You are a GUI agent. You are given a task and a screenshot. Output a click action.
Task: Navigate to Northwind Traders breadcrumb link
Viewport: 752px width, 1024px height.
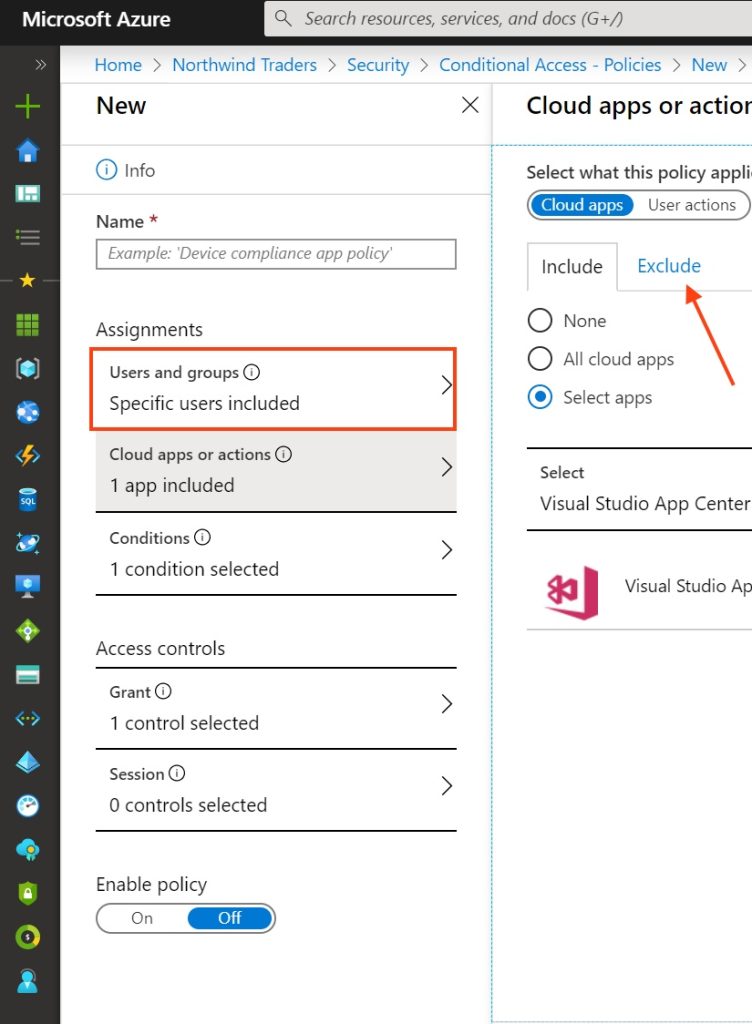click(244, 65)
